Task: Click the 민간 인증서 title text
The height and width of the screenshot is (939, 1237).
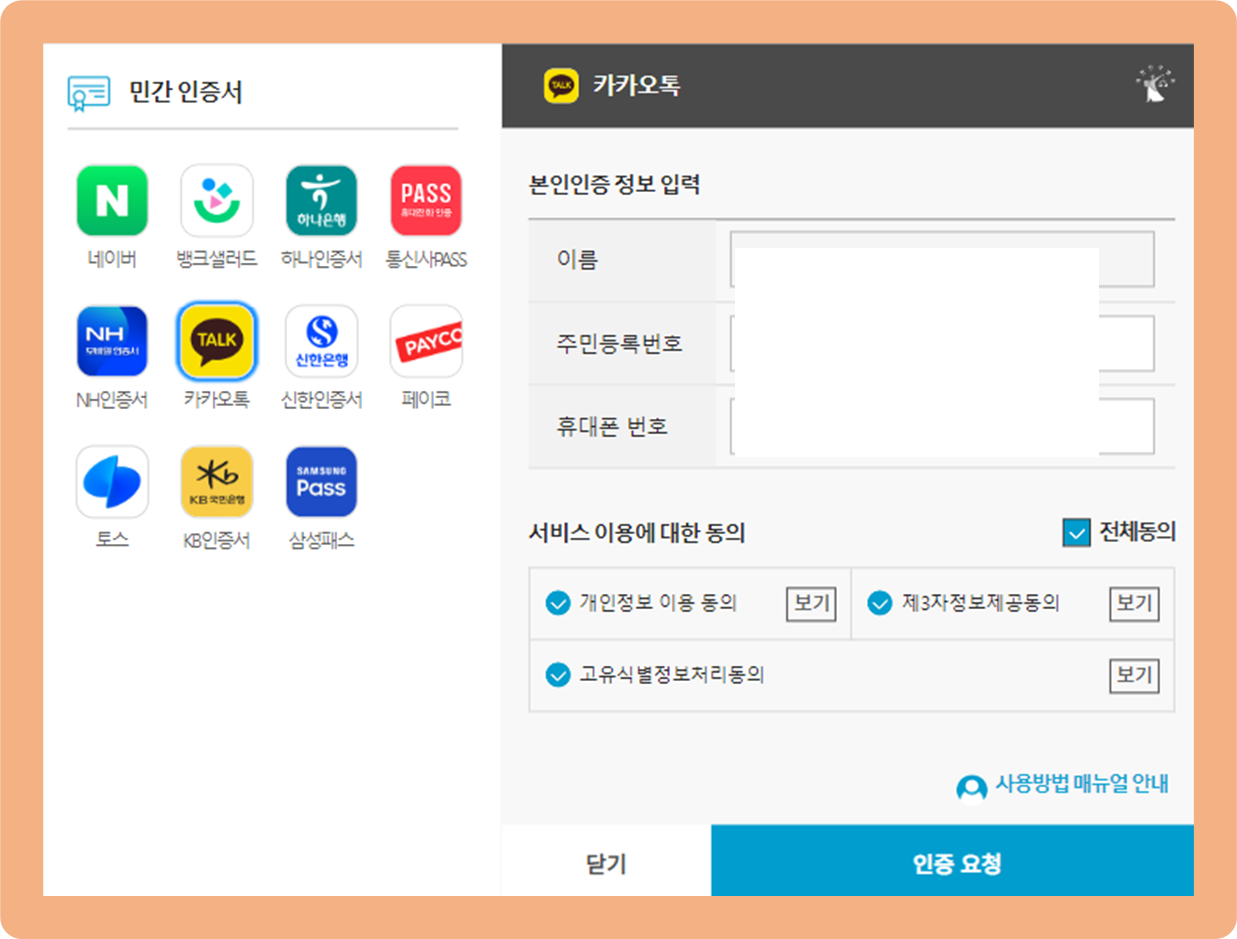Action: click(x=186, y=92)
